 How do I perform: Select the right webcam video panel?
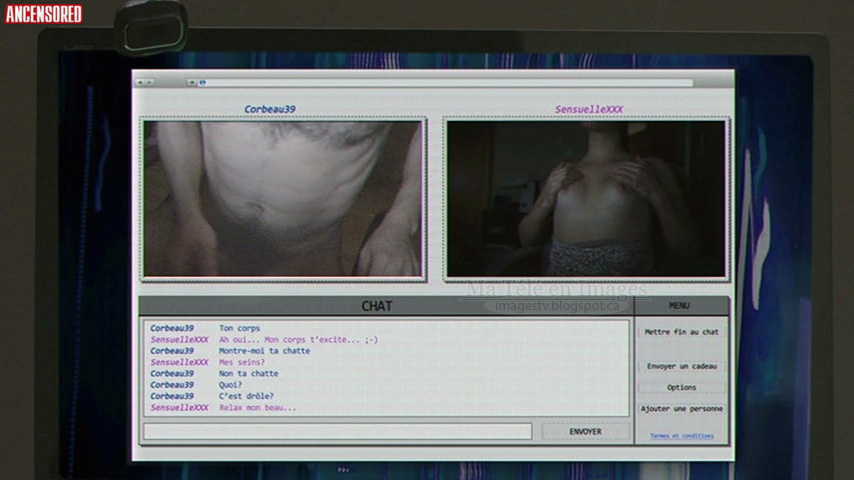click(x=586, y=198)
